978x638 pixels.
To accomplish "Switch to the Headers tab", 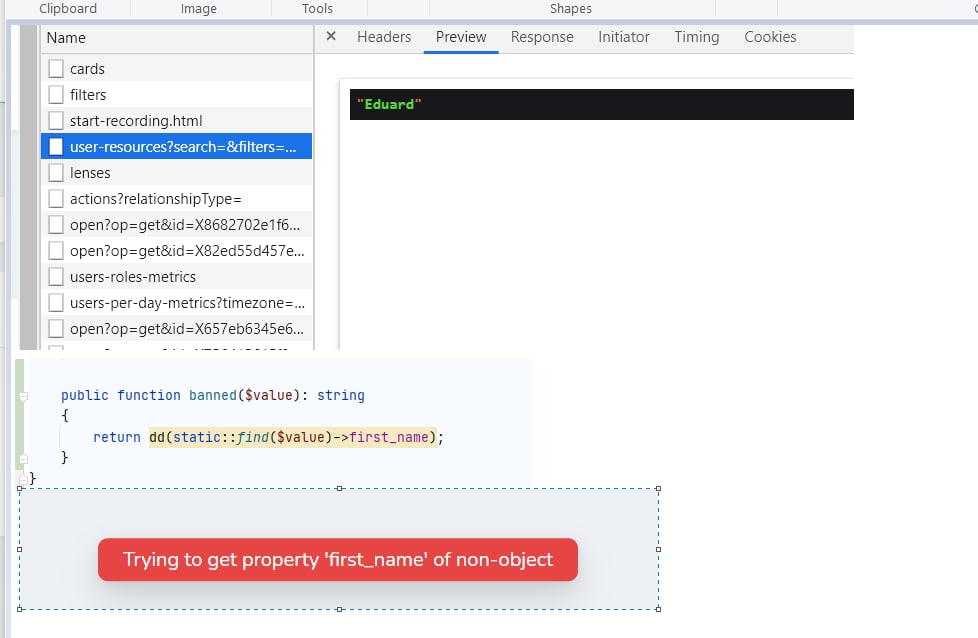I will click(x=384, y=37).
